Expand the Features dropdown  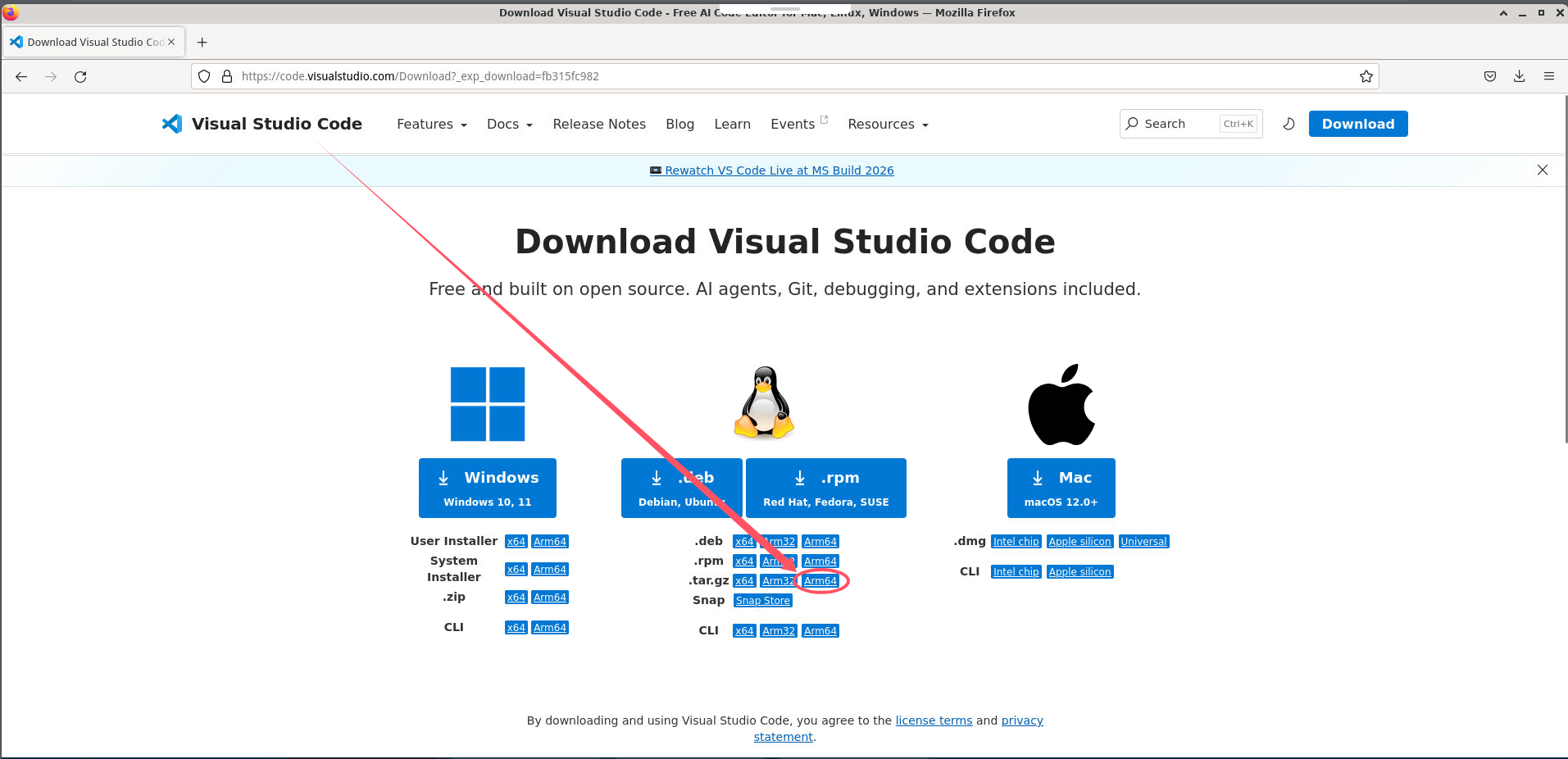pyautogui.click(x=432, y=124)
